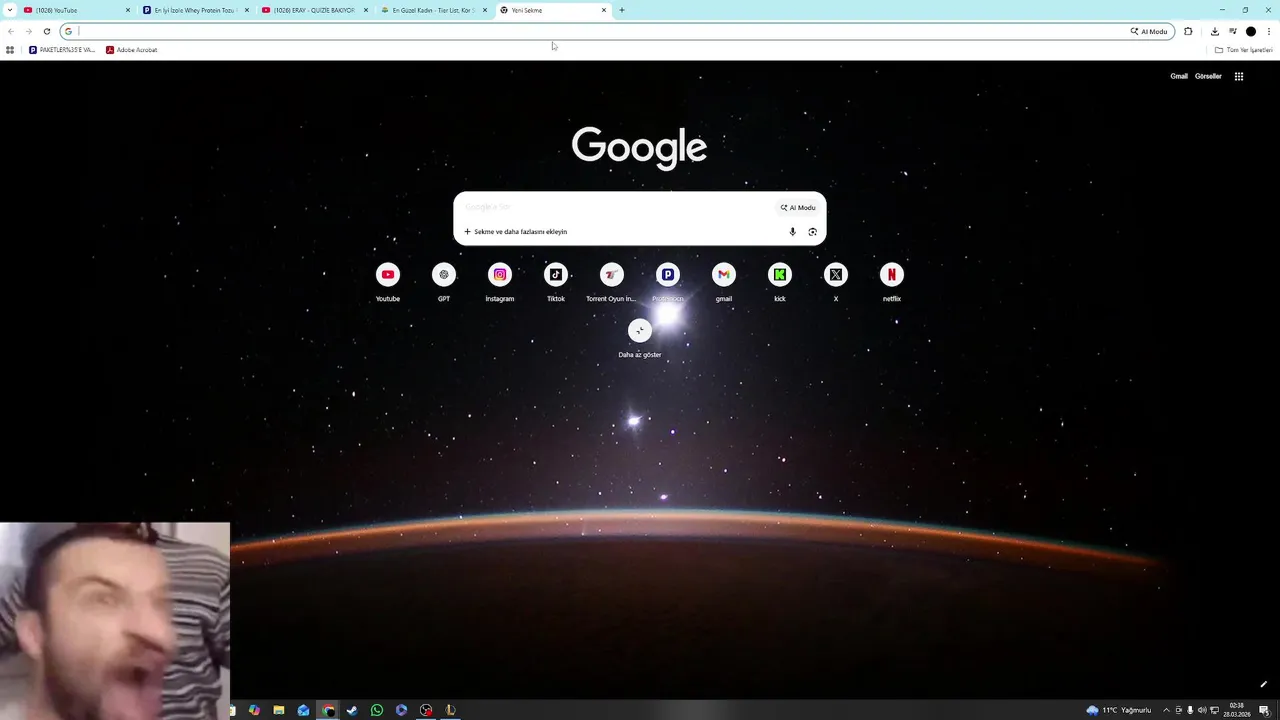Image resolution: width=1280 pixels, height=720 pixels.
Task: Open Steam from the taskbar
Action: tap(352, 710)
